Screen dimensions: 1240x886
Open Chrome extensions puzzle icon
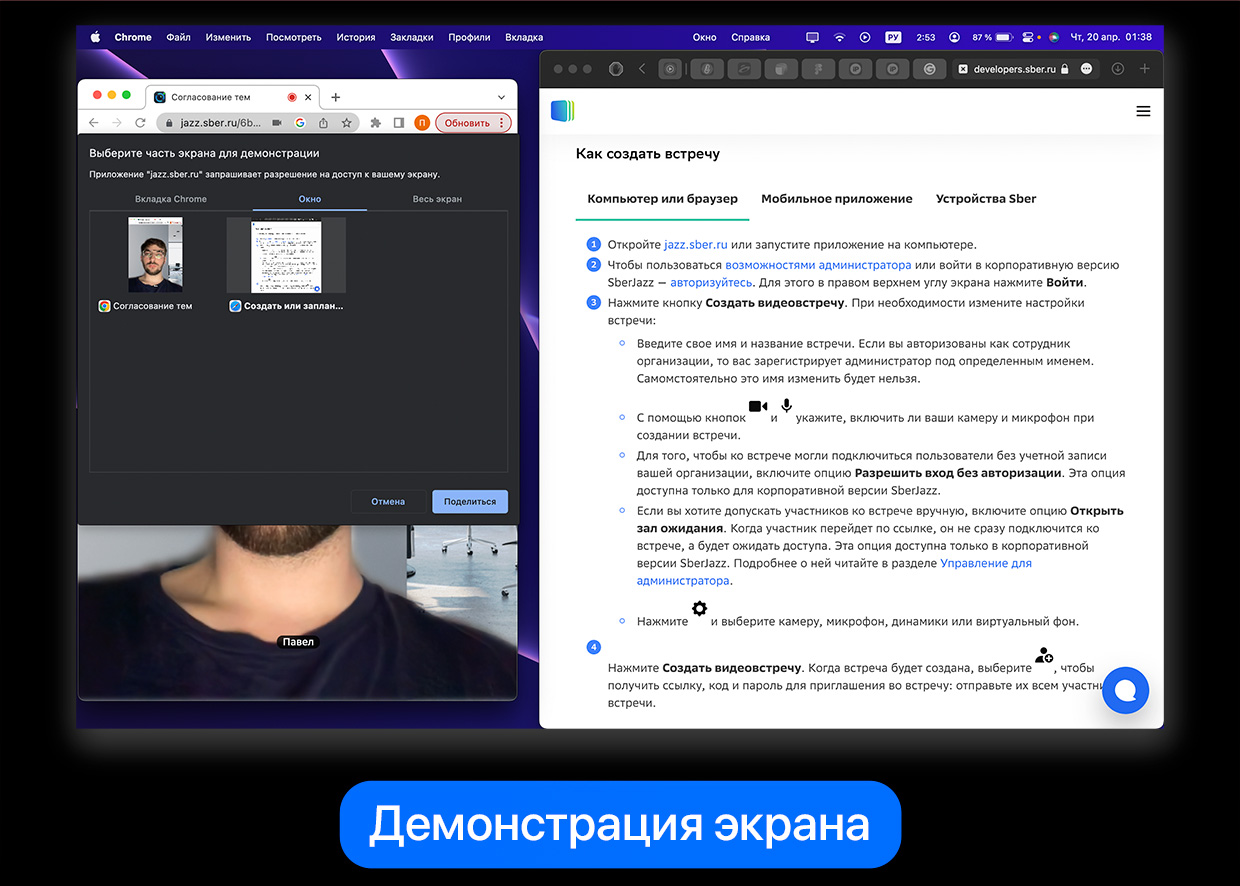point(375,123)
